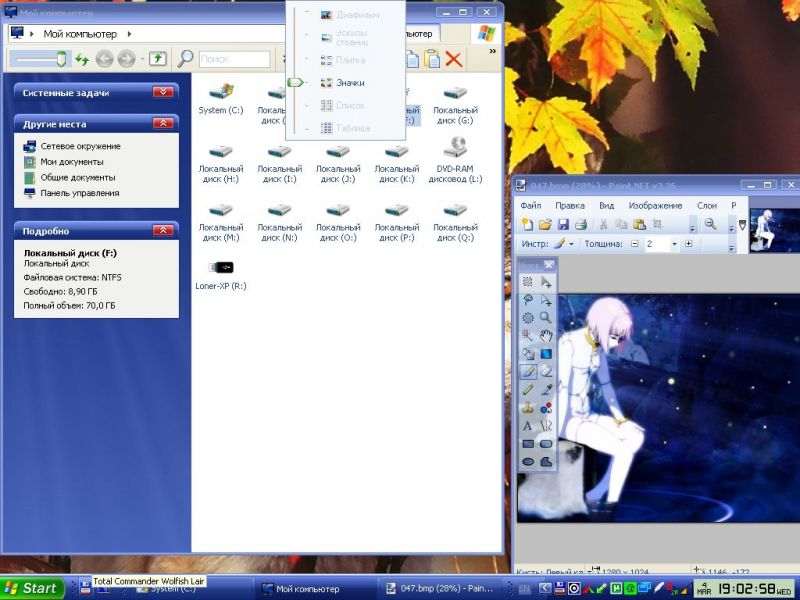Click the red Delete X icon in Explorer toolbar
This screenshot has width=800, height=600.
pyautogui.click(x=454, y=59)
